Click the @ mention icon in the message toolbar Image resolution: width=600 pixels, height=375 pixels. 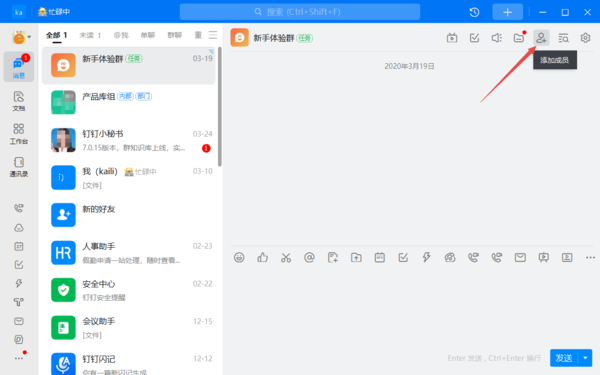309,258
